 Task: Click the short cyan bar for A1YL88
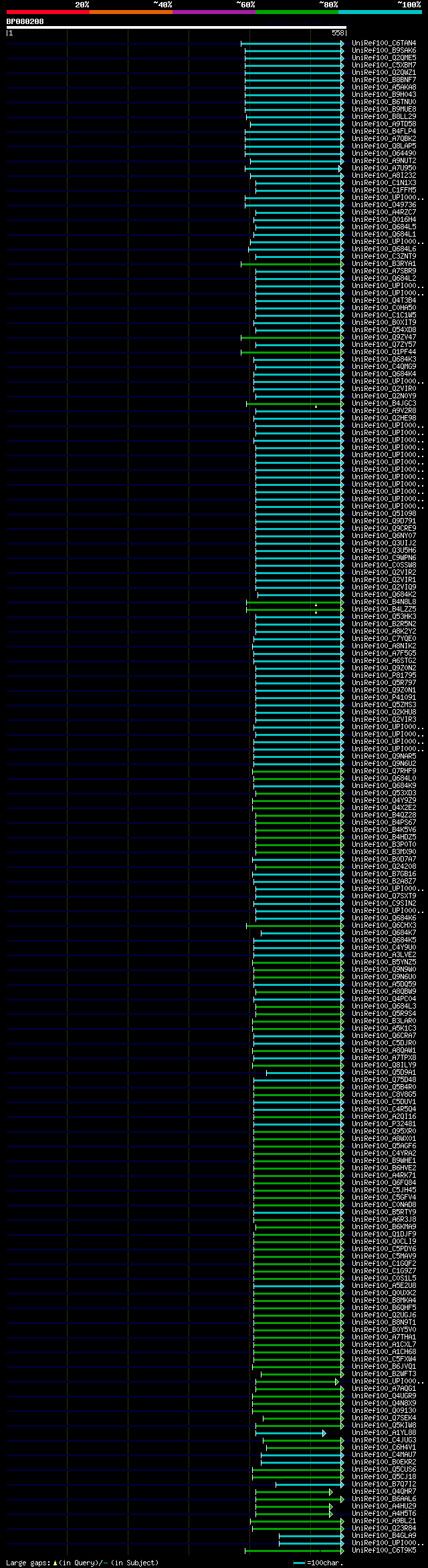290,1433
